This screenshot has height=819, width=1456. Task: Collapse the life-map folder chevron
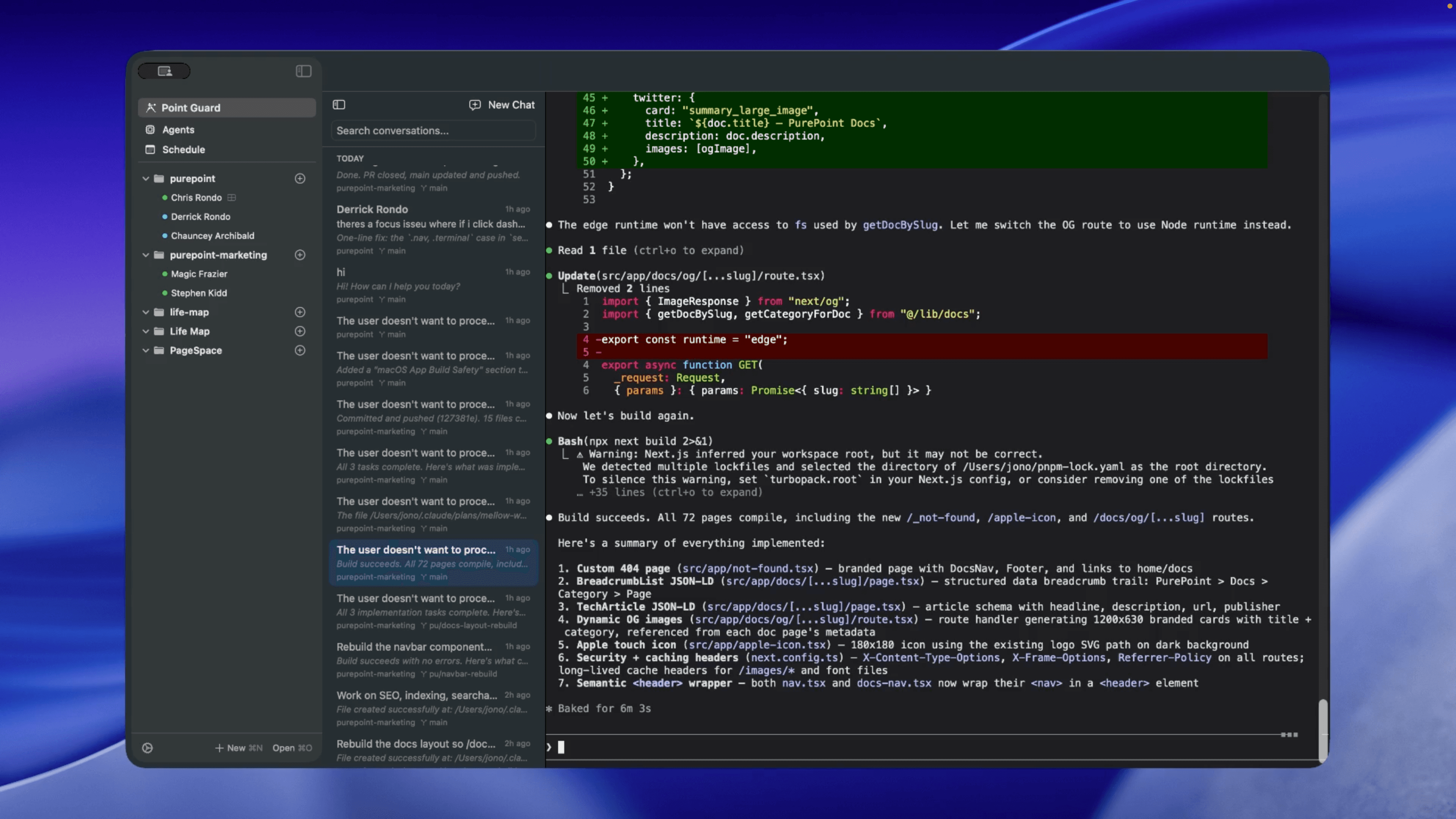tap(146, 312)
